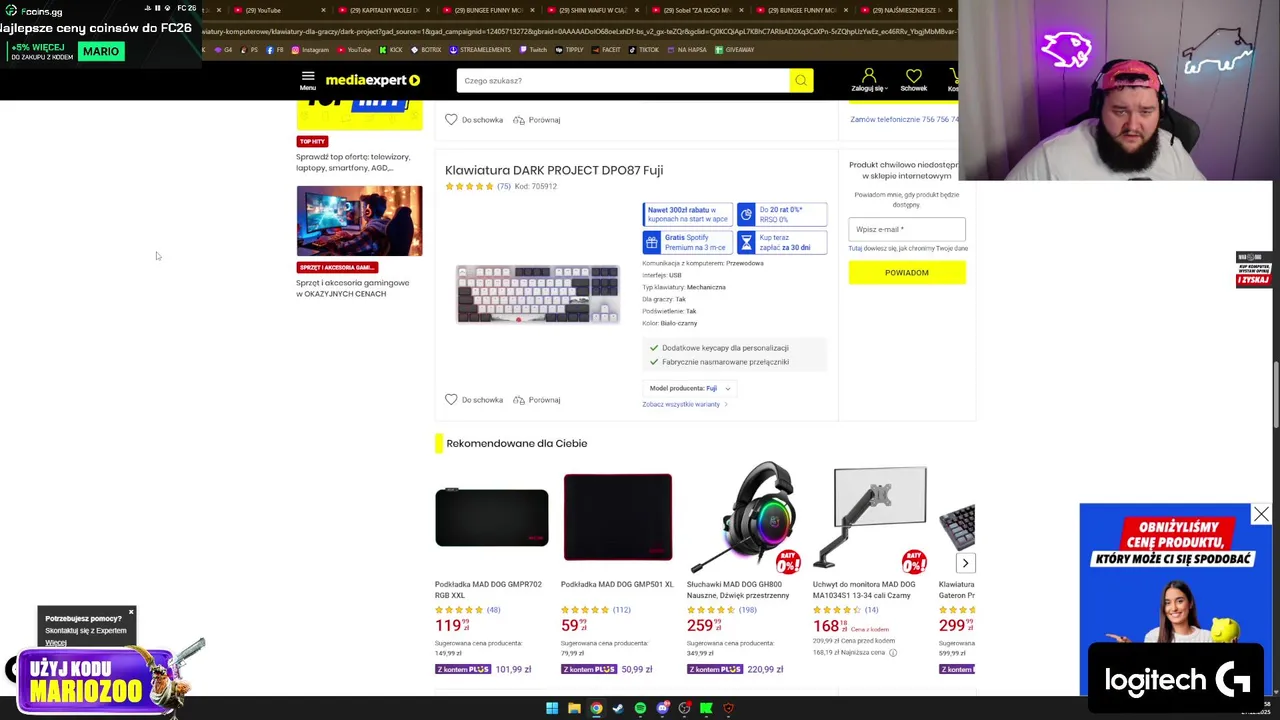The width and height of the screenshot is (1280, 720).
Task: Expand the Model producenta Fuji dropdown
Action: 690,388
